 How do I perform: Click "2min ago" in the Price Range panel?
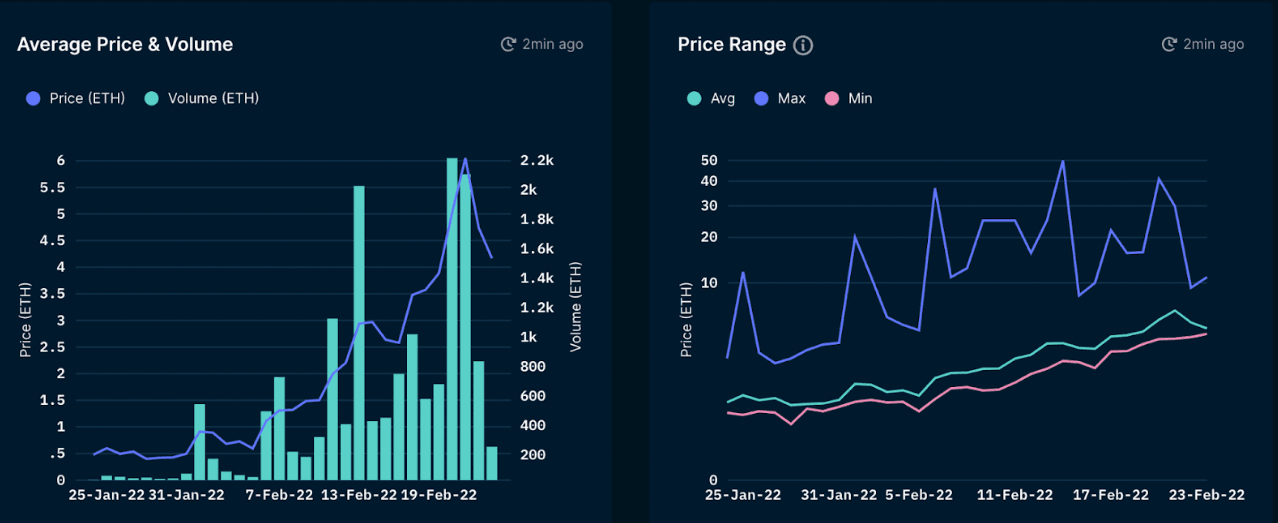pyautogui.click(x=1214, y=44)
